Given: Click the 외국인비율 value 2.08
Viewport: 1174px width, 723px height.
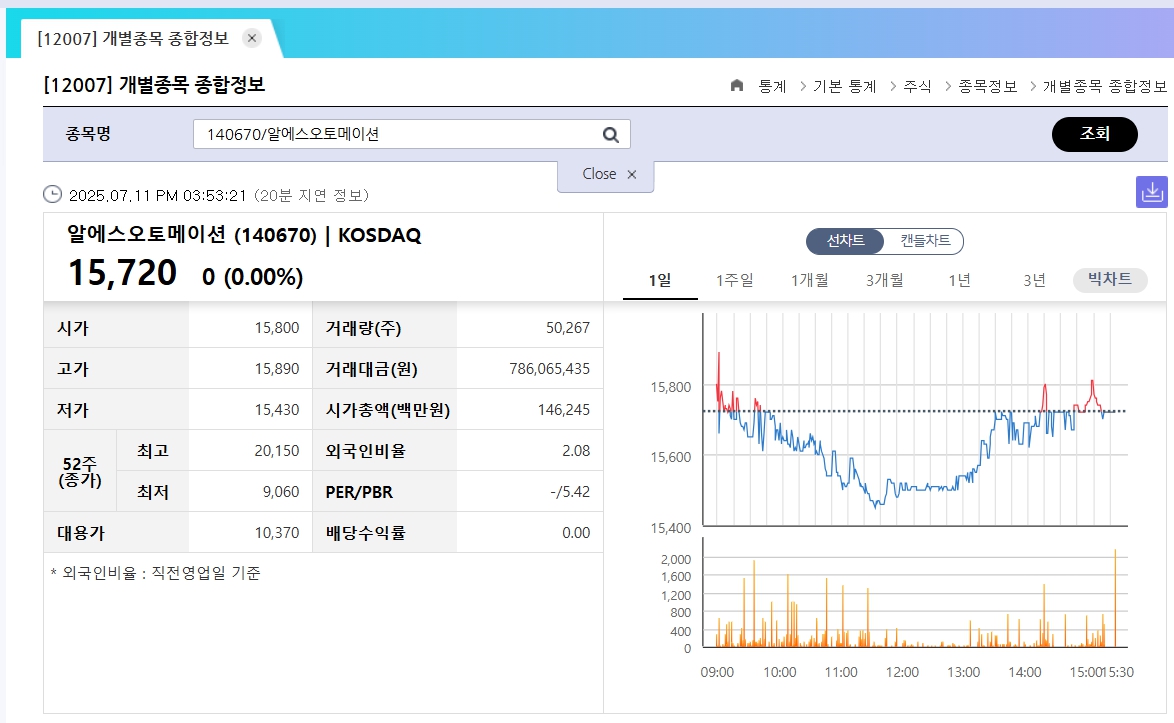Looking at the screenshot, I should point(576,451).
